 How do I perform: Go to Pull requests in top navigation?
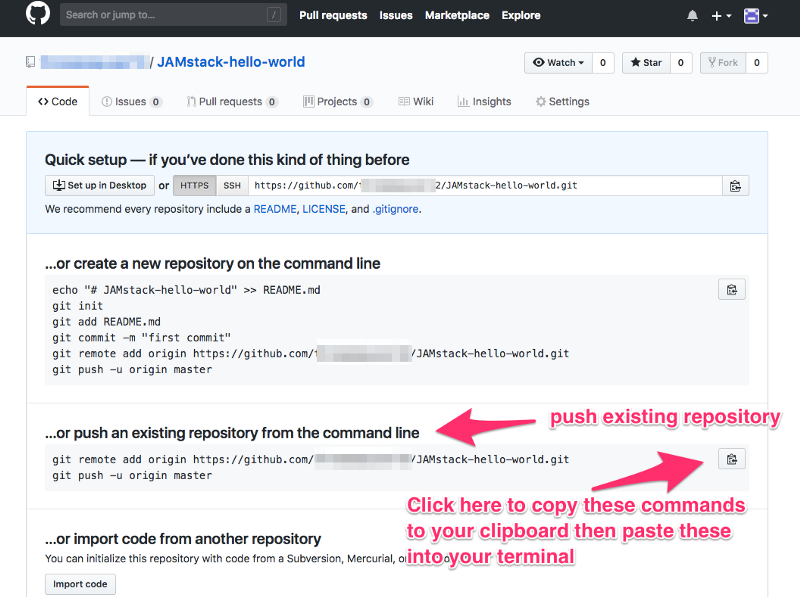pos(333,15)
